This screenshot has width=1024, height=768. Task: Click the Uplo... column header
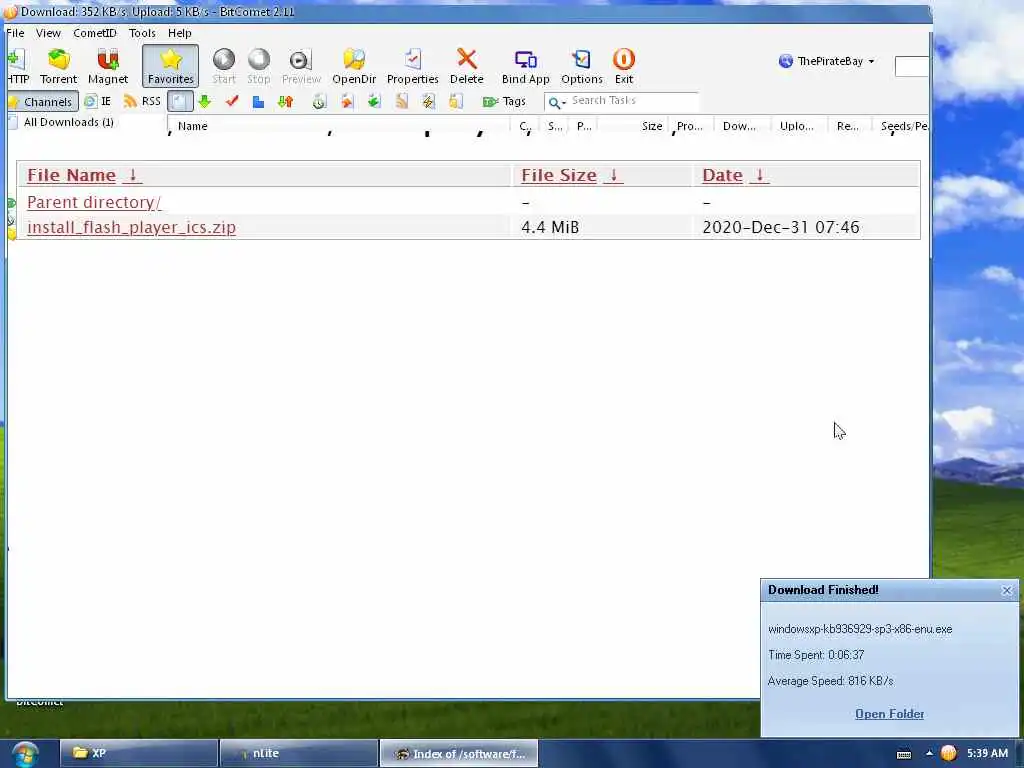pos(799,126)
